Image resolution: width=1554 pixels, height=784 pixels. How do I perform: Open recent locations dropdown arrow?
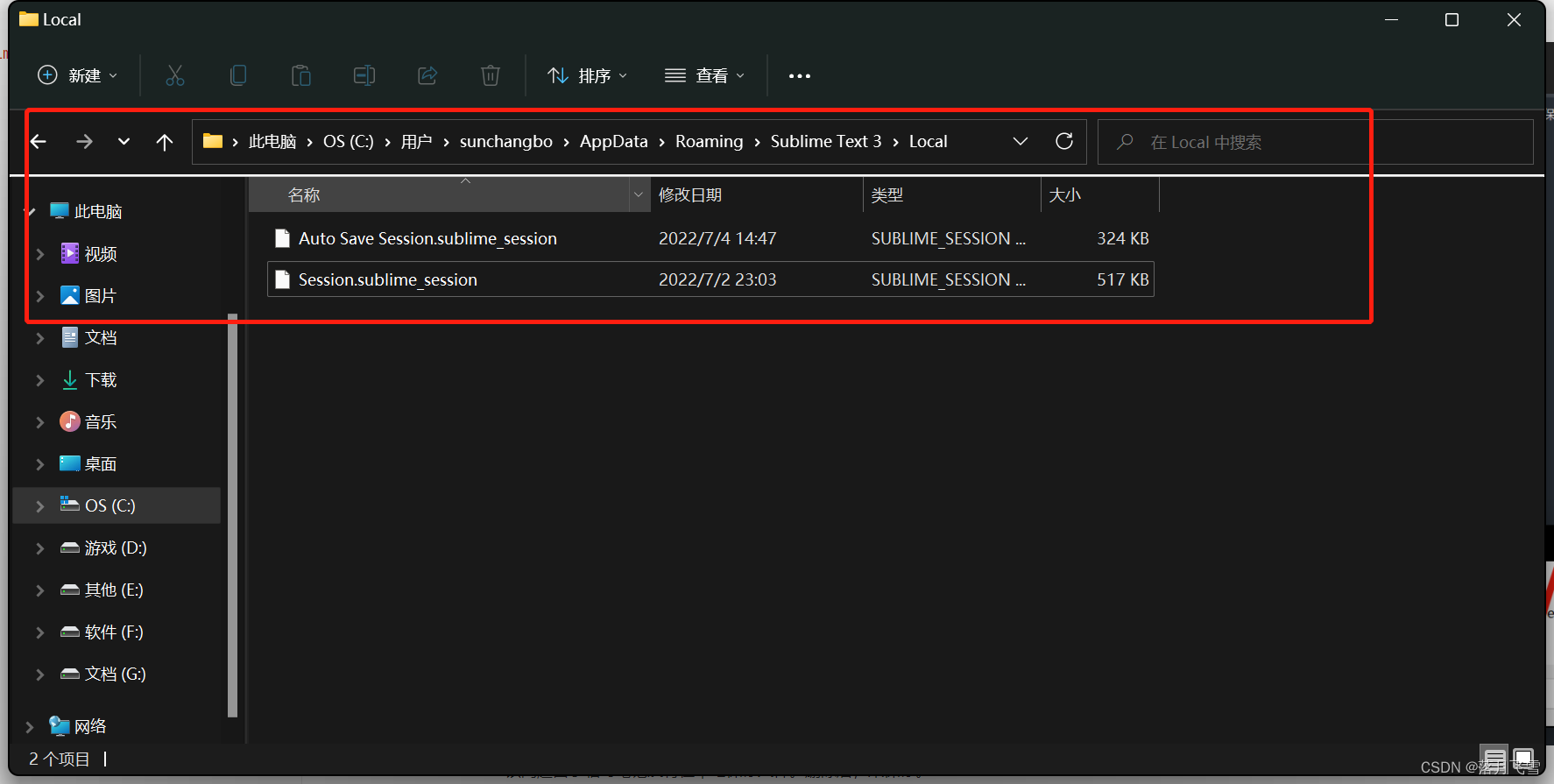coord(124,141)
